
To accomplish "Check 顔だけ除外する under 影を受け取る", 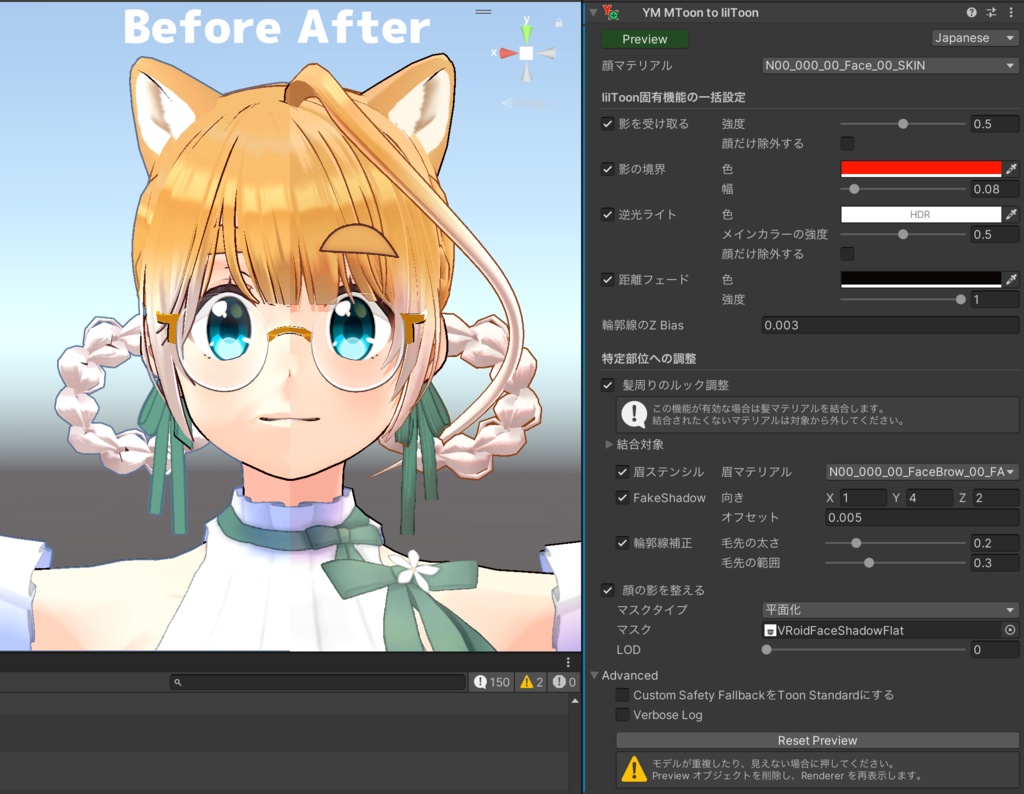I will [x=847, y=143].
